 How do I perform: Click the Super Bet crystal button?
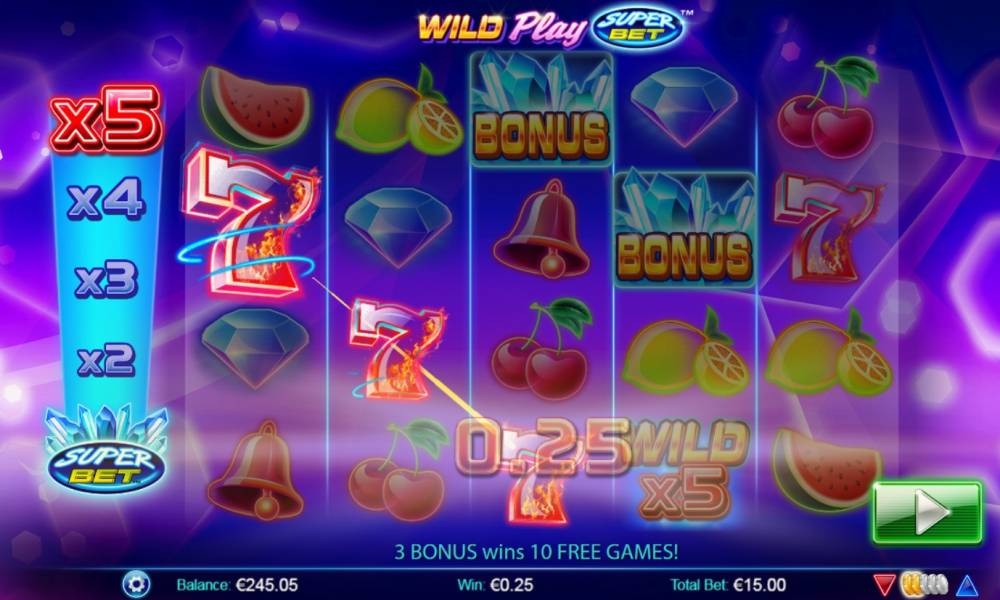pyautogui.click(x=107, y=451)
